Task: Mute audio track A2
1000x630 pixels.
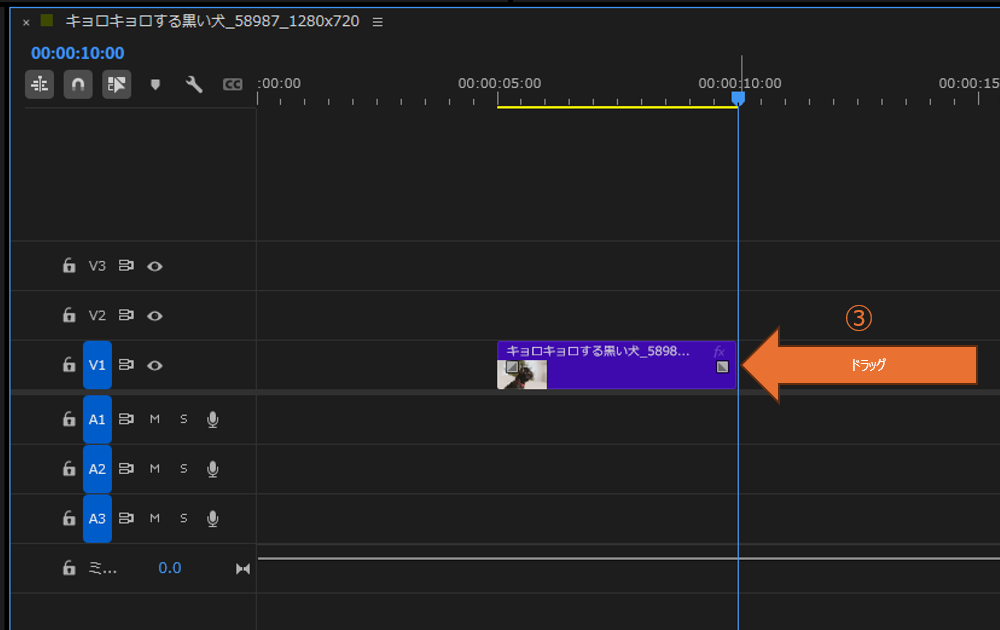Action: pyautogui.click(x=155, y=468)
